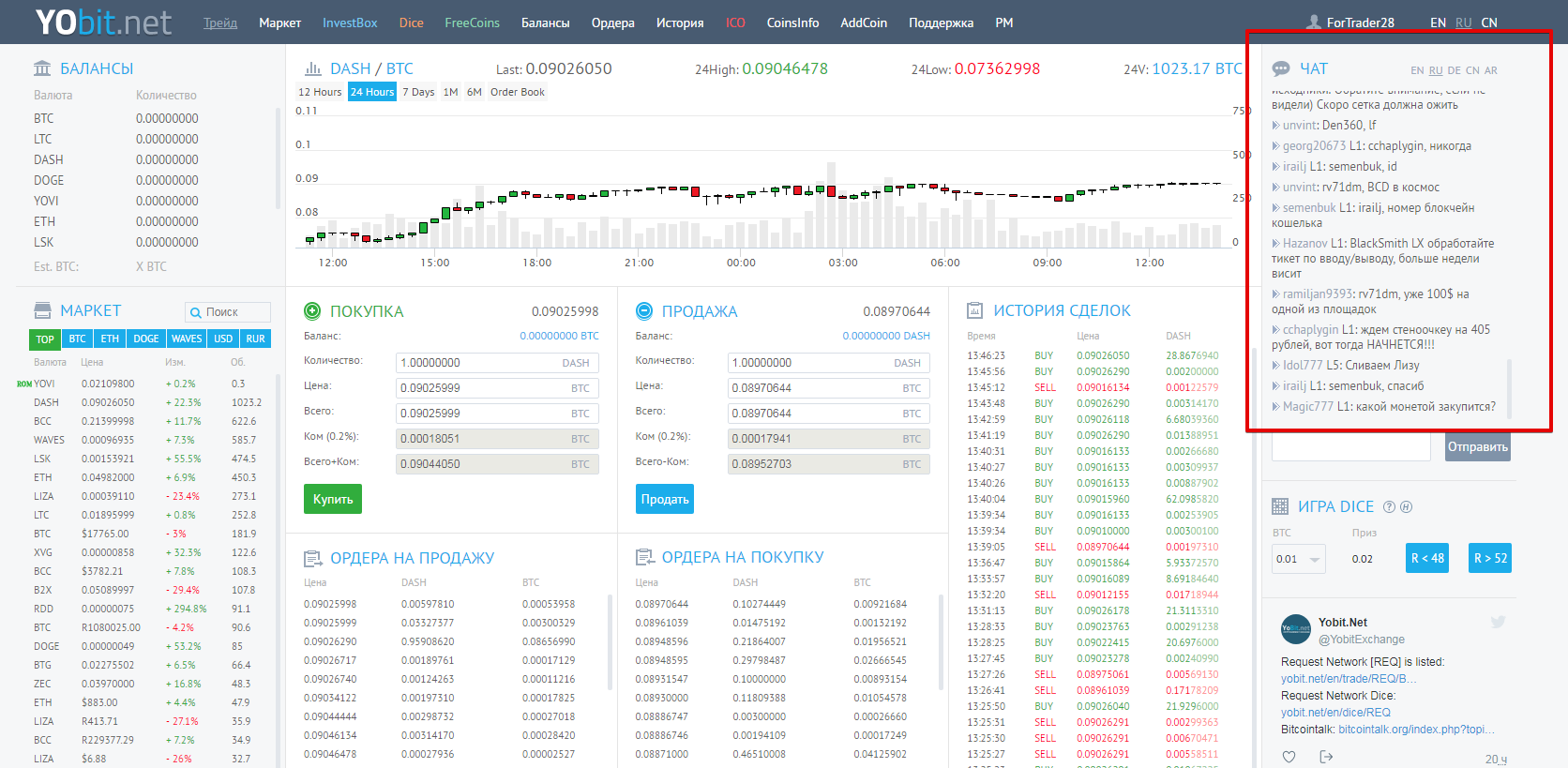This screenshot has width=1568, height=768.
Task: Click the dice grid icon beside ИГРА DICE
Action: (x=1280, y=506)
